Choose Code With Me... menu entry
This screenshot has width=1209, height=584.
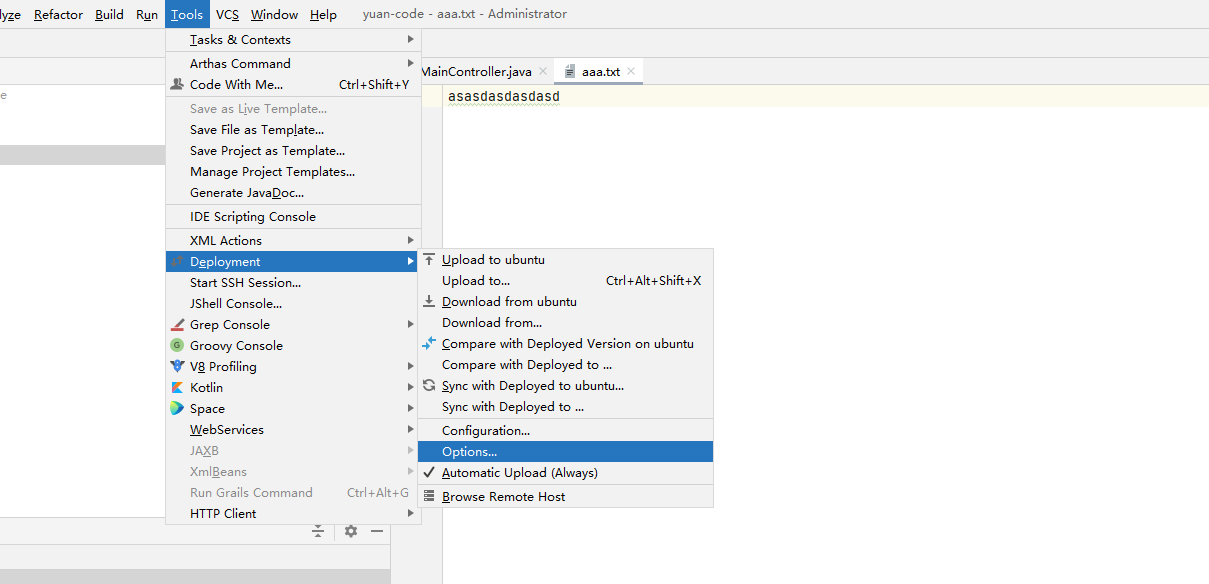(293, 85)
